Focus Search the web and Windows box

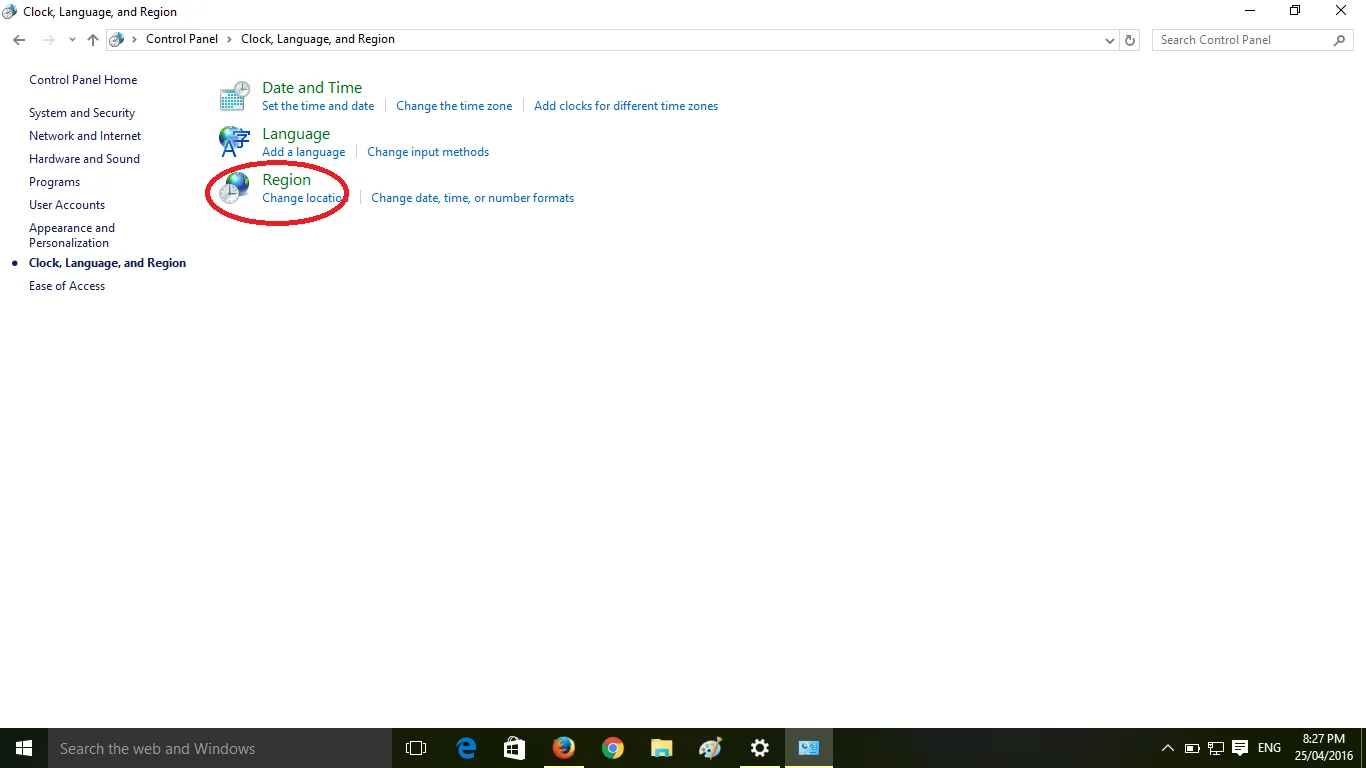220,748
